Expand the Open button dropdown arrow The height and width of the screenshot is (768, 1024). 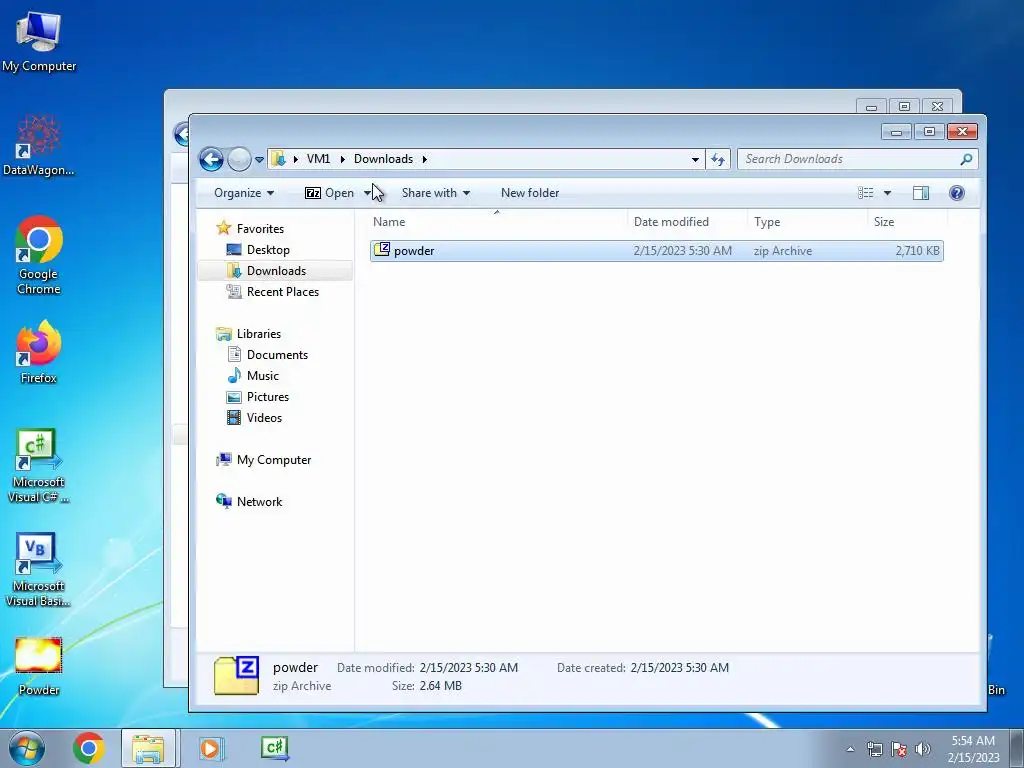367,193
